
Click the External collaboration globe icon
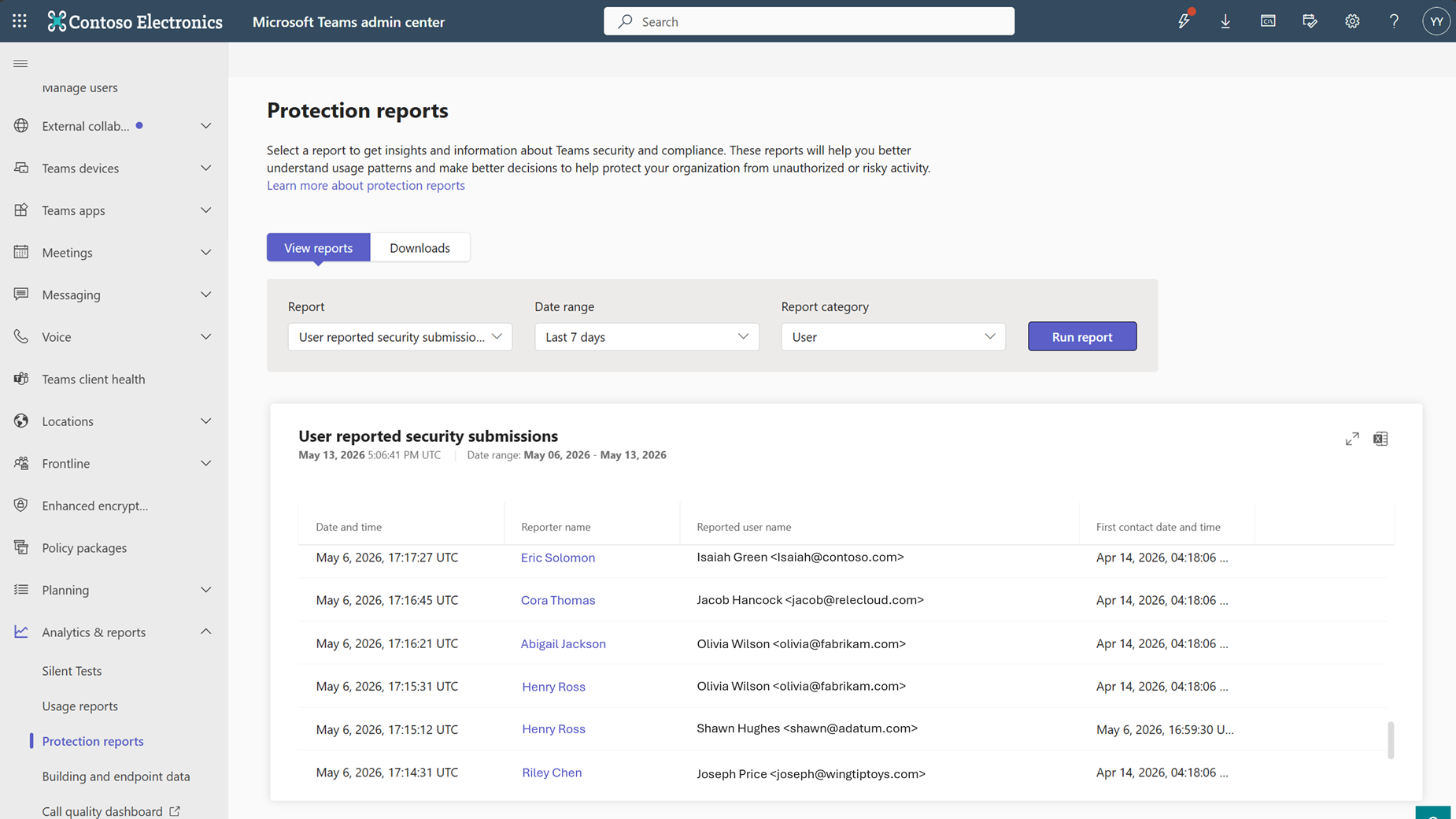pyautogui.click(x=21, y=126)
